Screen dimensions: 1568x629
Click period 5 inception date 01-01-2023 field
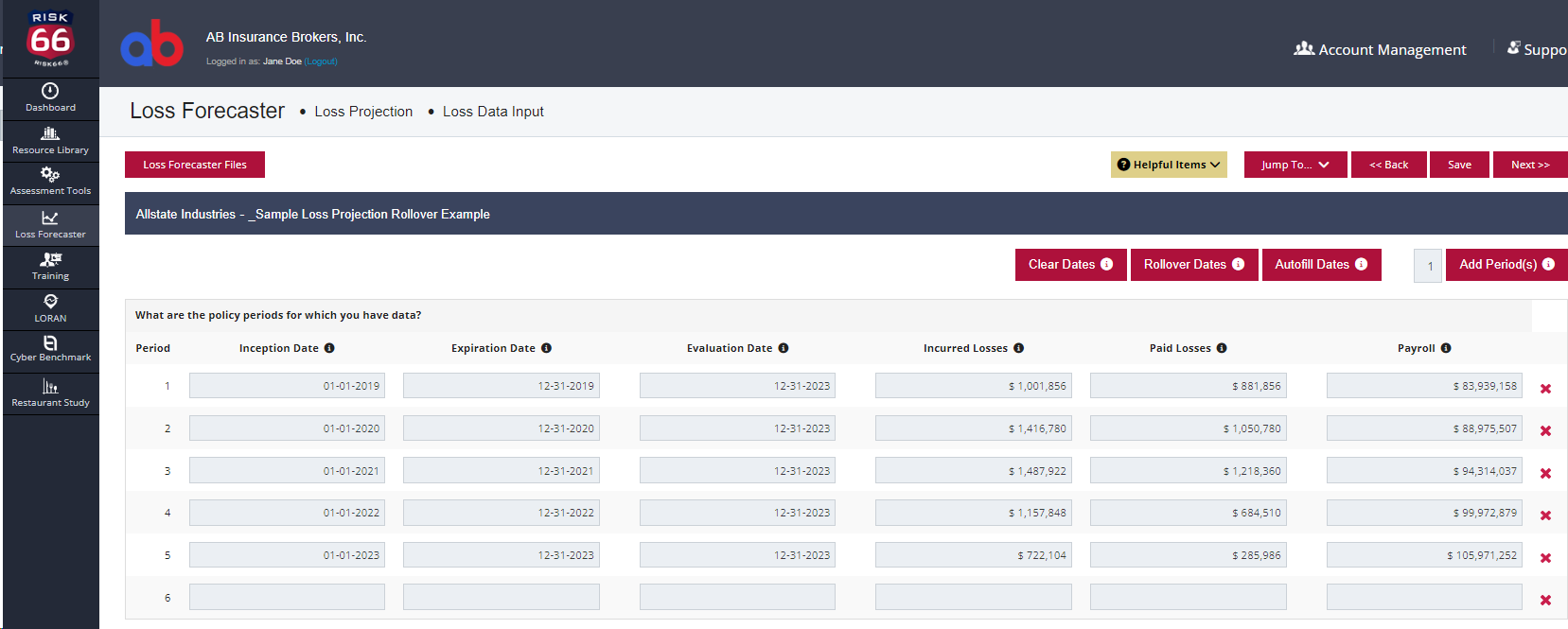(287, 555)
